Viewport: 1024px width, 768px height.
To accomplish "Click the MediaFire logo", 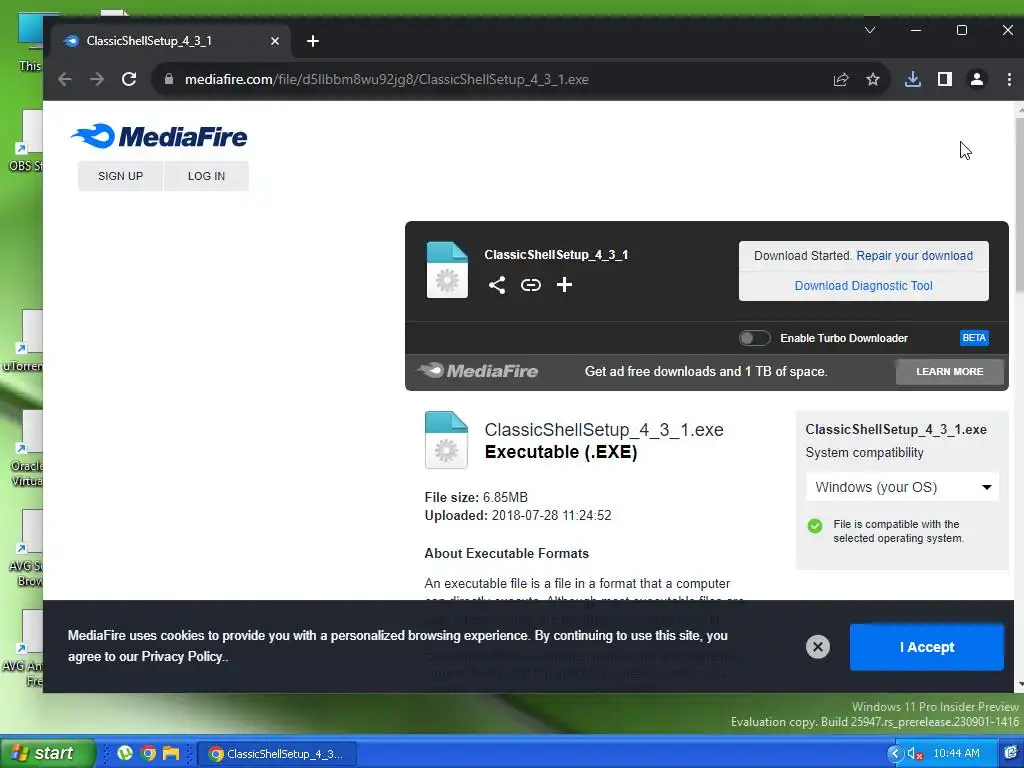I will pos(159,136).
